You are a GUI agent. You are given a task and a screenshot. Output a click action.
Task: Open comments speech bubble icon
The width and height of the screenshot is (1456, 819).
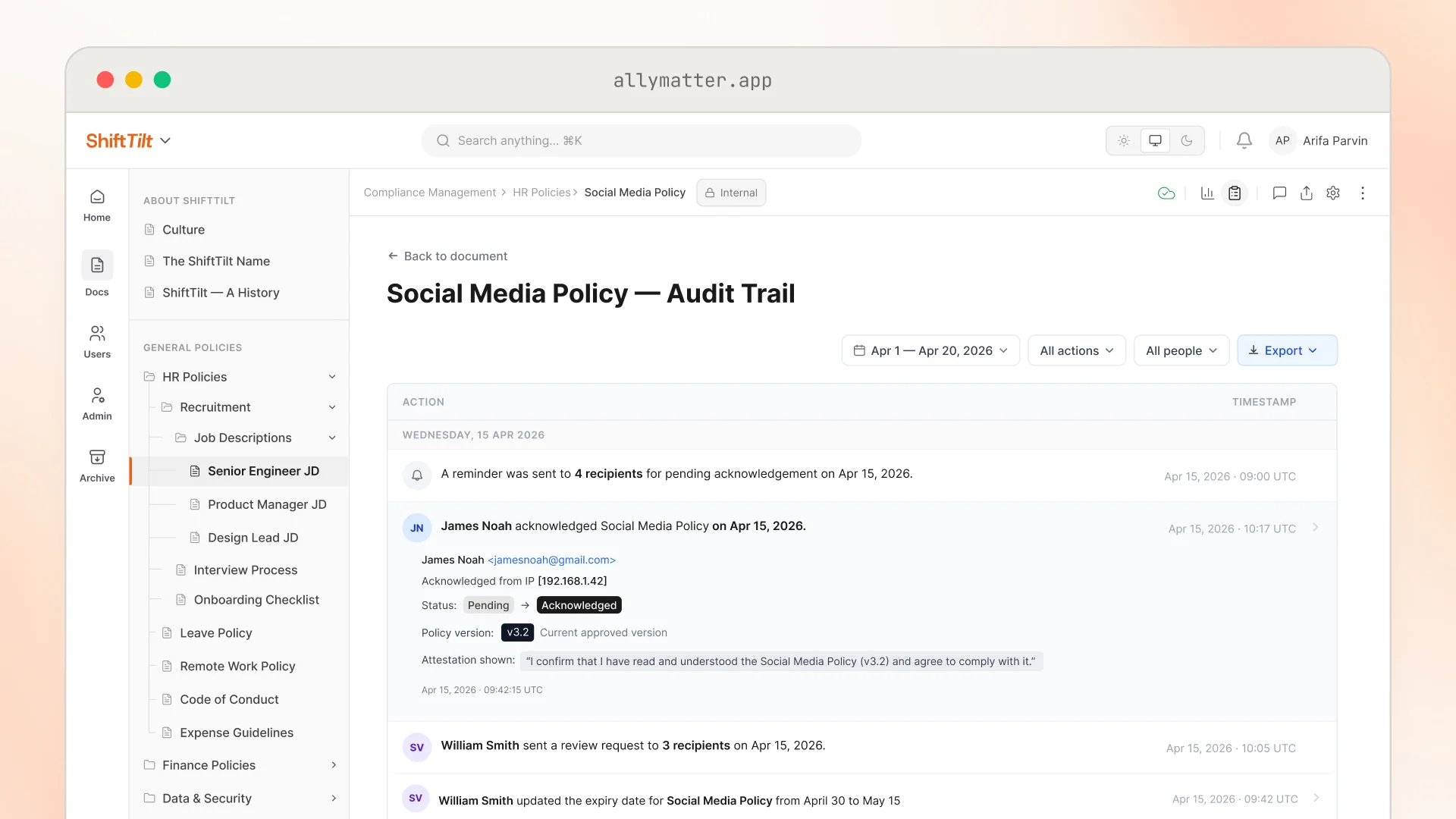(1279, 193)
